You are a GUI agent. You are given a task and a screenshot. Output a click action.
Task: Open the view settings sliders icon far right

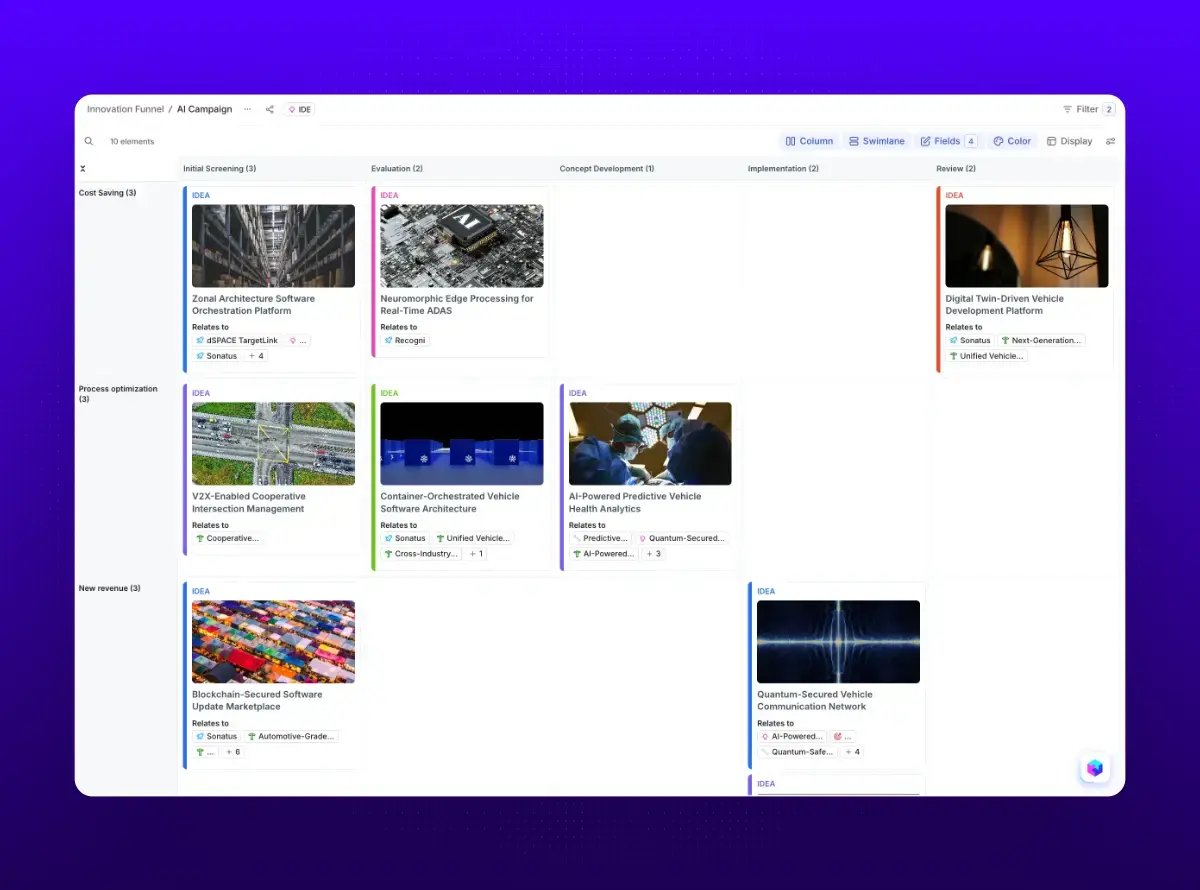point(1110,141)
